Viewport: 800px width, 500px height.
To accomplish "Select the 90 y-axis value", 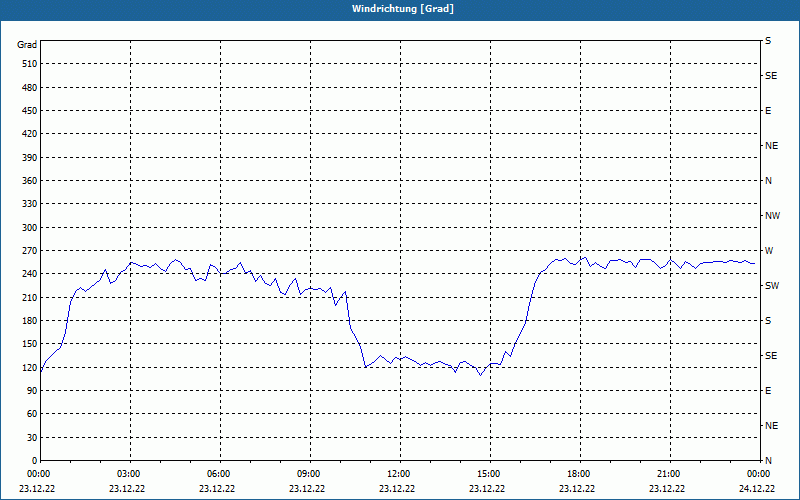I will click(x=32, y=391).
